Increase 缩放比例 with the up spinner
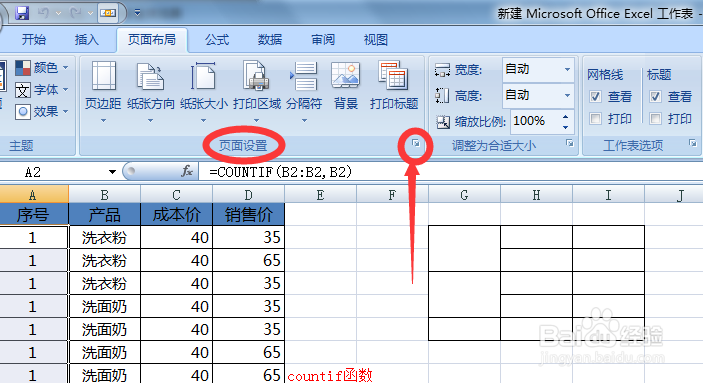The height and width of the screenshot is (383, 703). tap(565, 117)
